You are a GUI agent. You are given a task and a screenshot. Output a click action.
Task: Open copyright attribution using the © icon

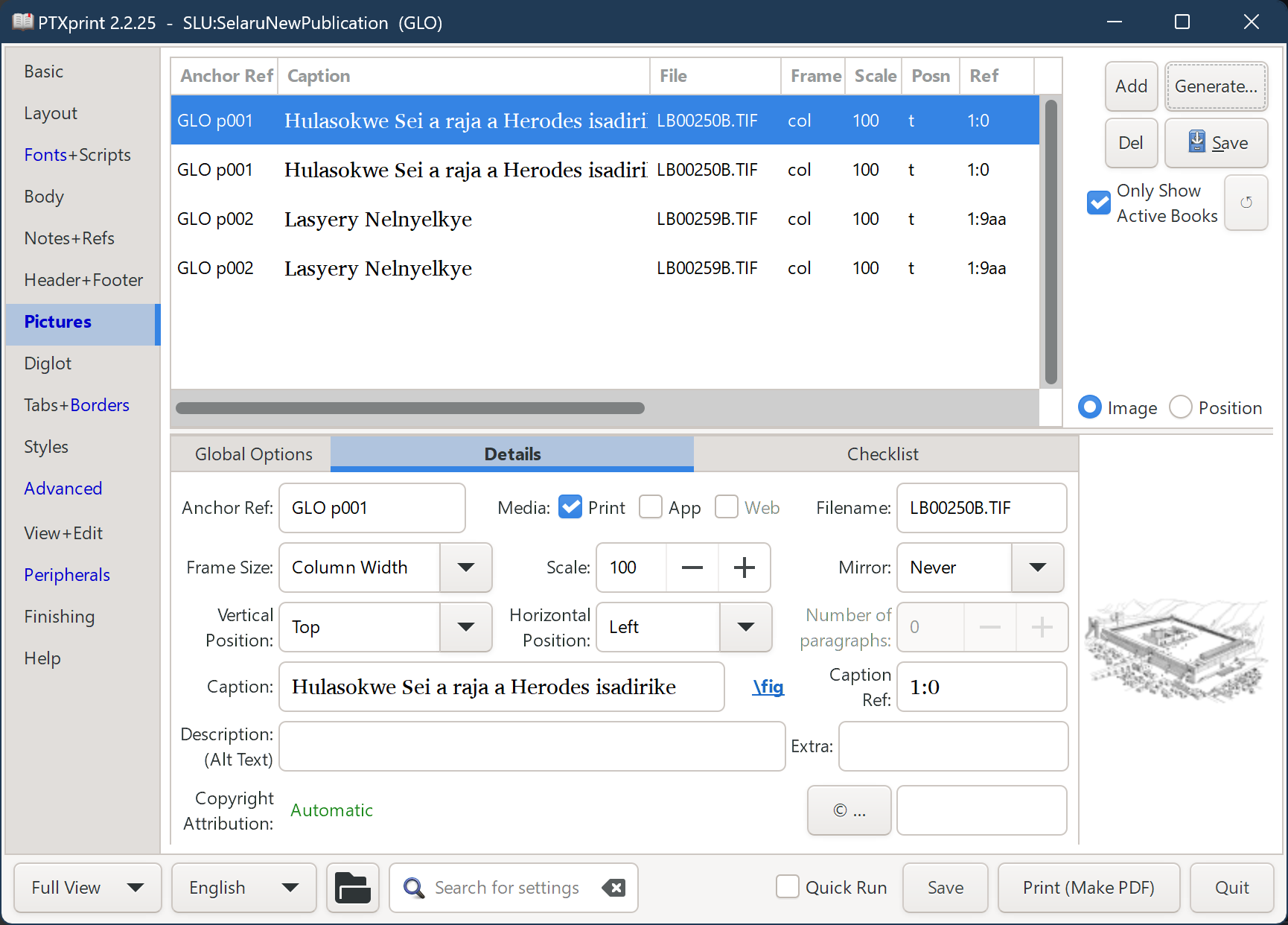849,810
